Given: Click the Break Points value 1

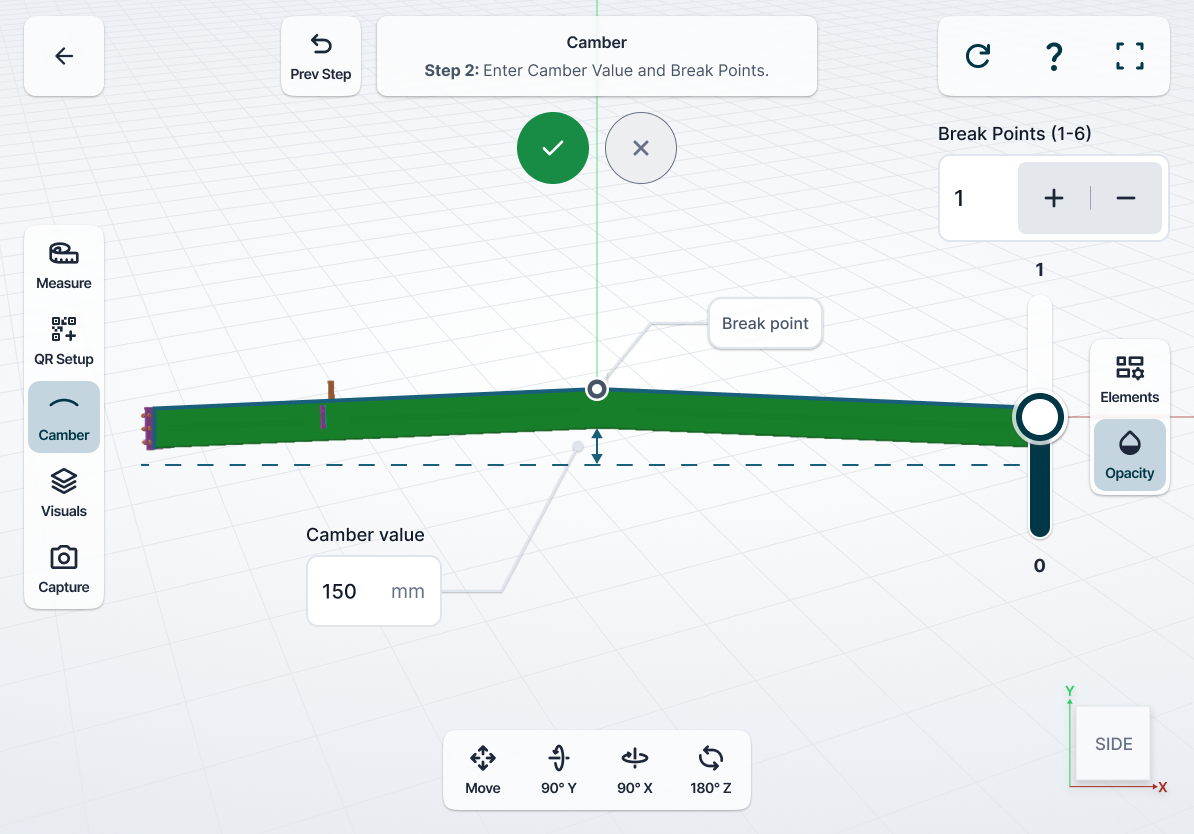Looking at the screenshot, I should tap(959, 198).
